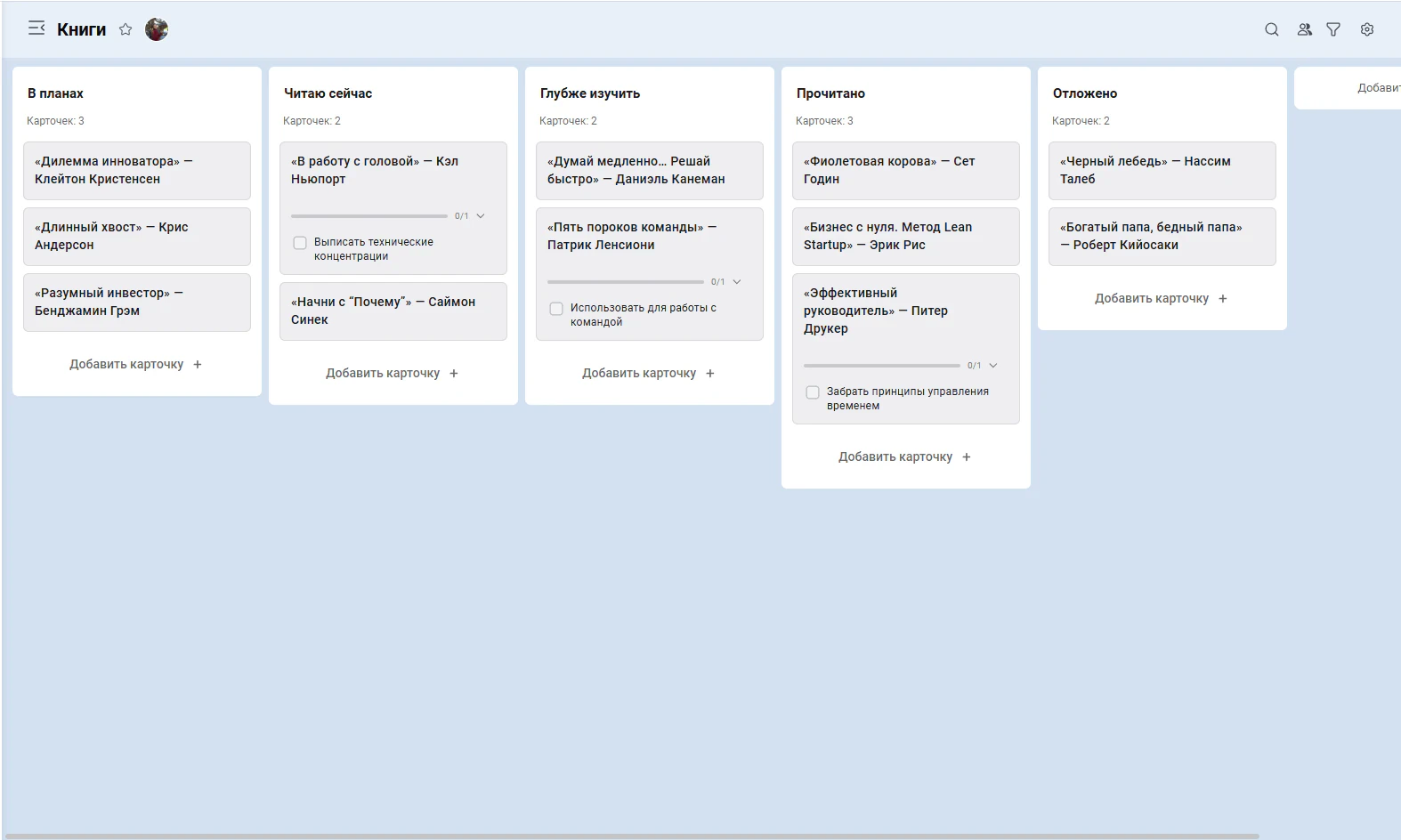The height and width of the screenshot is (840, 1401).
Task: Open board members icon
Action: (x=1304, y=29)
